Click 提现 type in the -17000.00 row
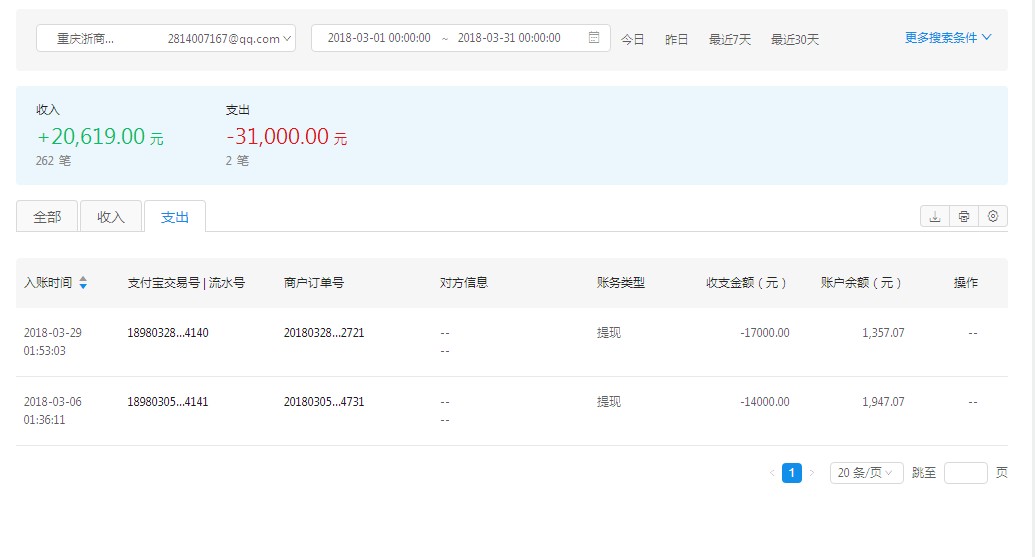This screenshot has height=557, width=1035. pos(609,333)
